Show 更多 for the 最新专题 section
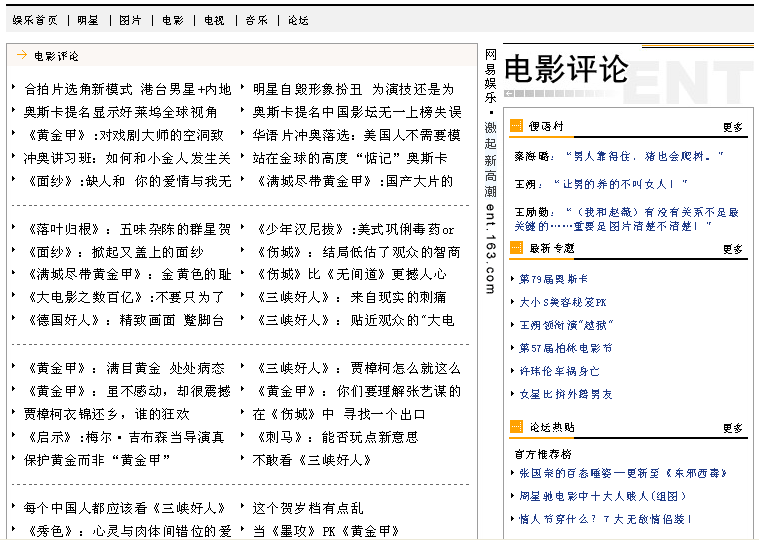Image resolution: width=759 pixels, height=542 pixels. tap(733, 248)
